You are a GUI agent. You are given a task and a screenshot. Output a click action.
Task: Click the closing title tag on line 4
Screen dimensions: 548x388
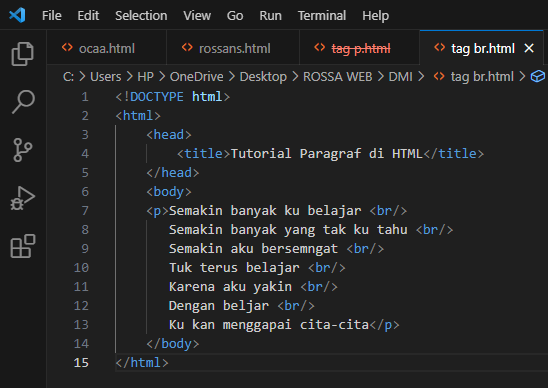(454, 154)
